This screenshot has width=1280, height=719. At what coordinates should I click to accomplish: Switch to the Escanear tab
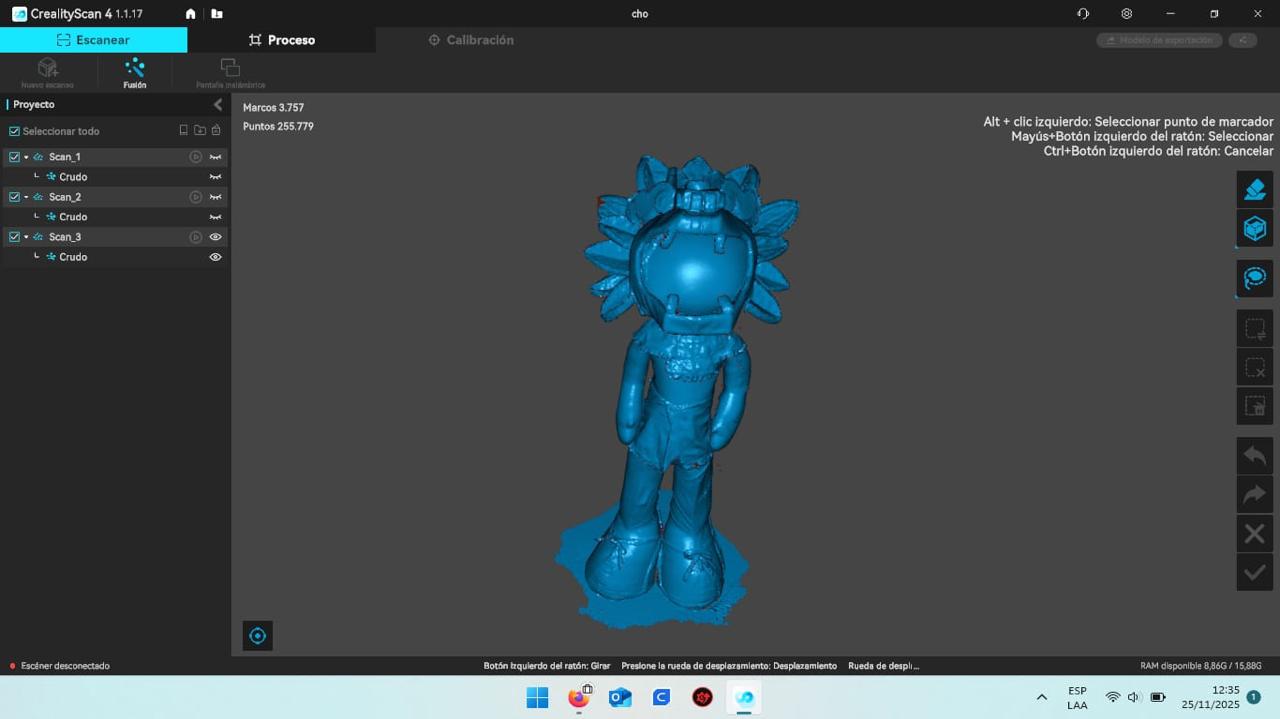pyautogui.click(x=93, y=40)
